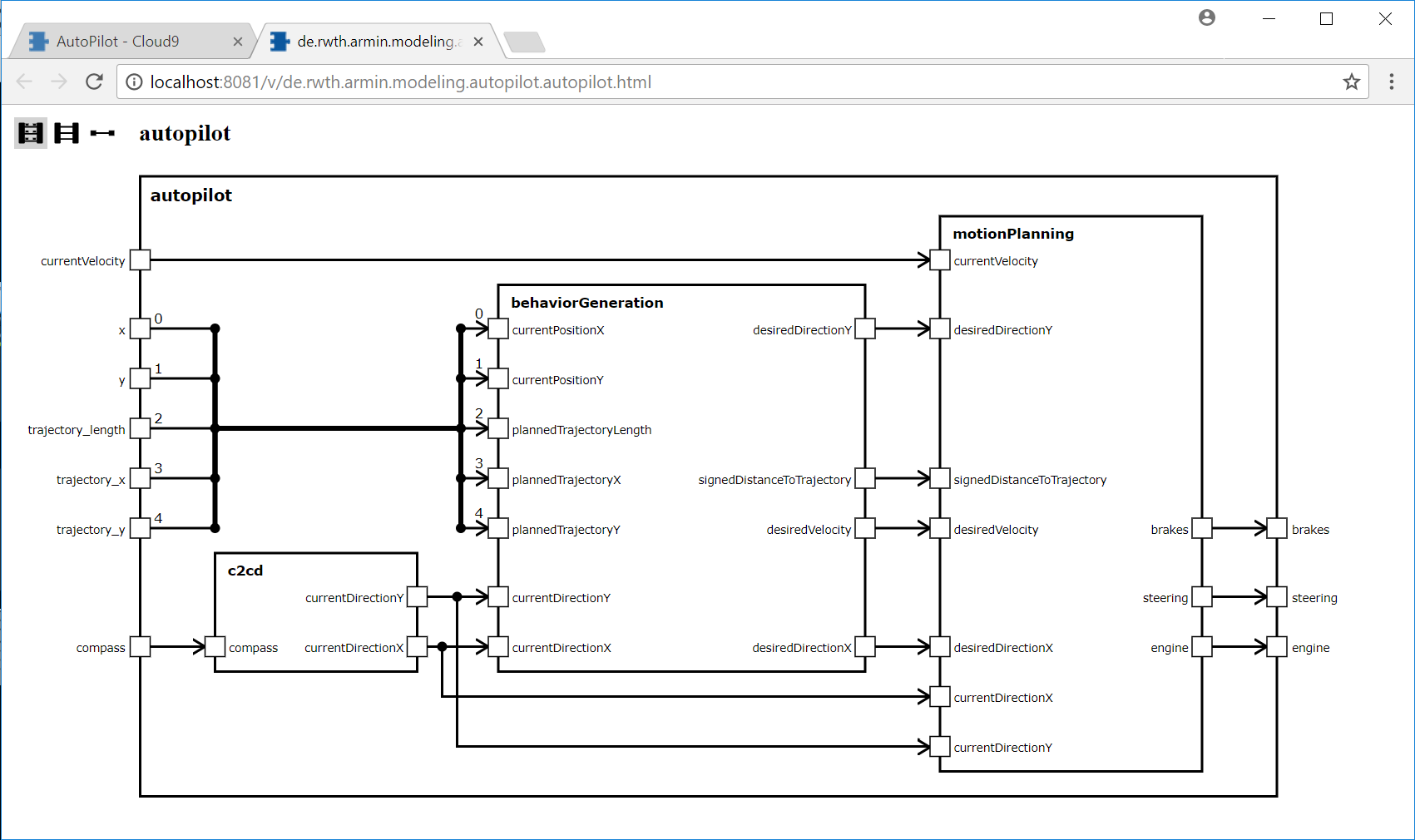Open the motionPlanning component
Screen dimensions: 1415x840
[x=1012, y=234]
